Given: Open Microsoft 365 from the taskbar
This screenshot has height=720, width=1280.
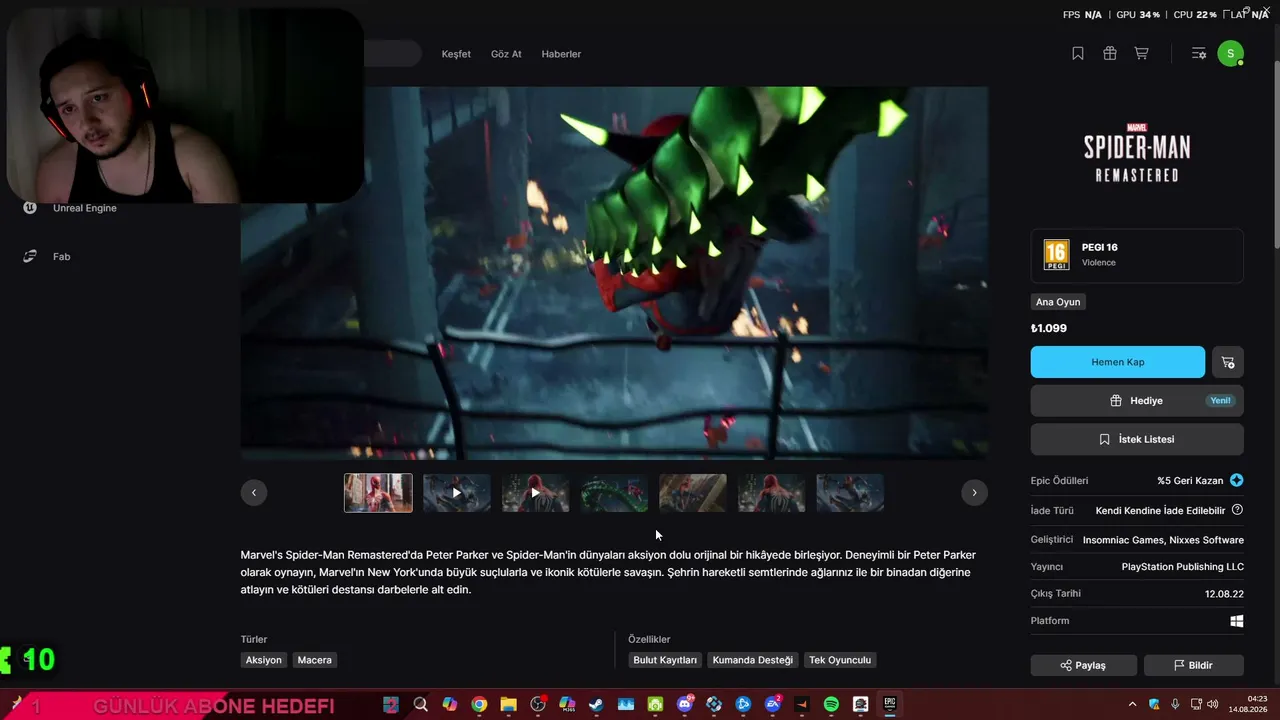Looking at the screenshot, I should coord(567,705).
